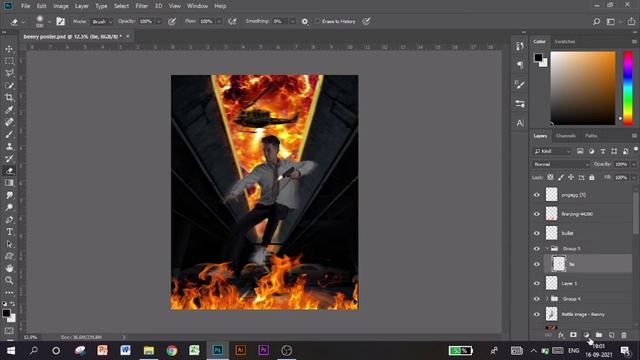This screenshot has width=640, height=360.
Task: Hide the Group 5 layer group
Action: tap(537, 249)
